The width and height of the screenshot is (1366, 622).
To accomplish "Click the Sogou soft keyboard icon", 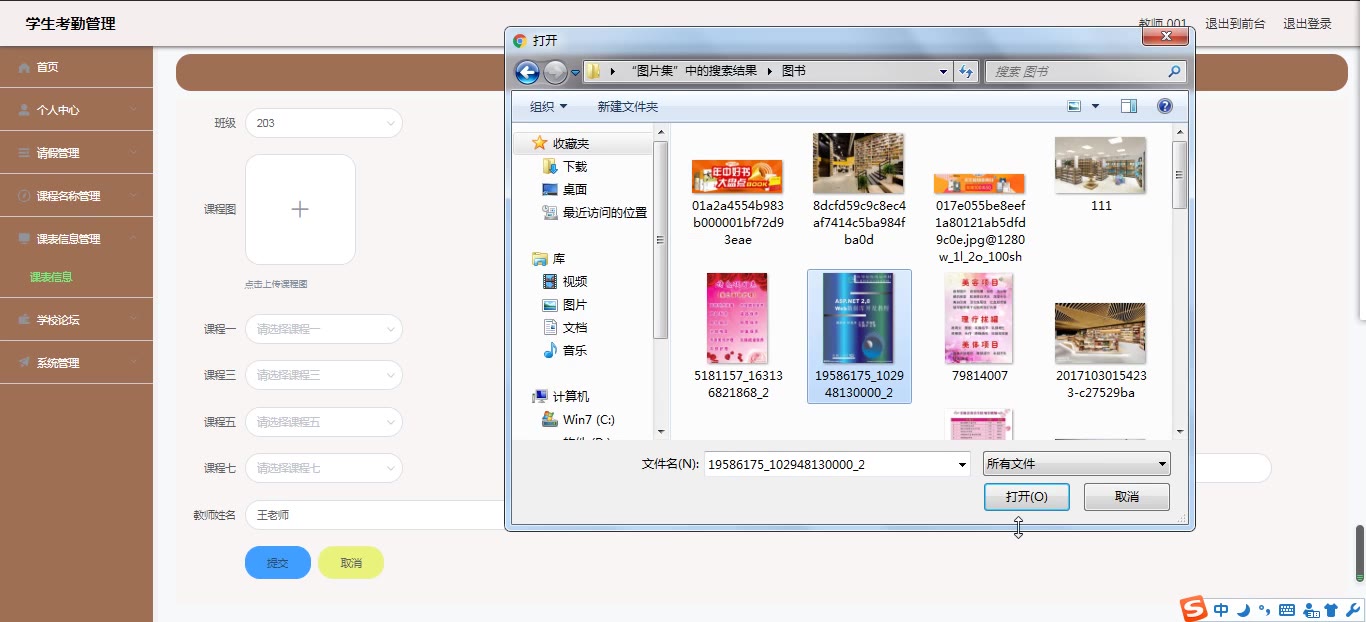I will pos(1287,609).
